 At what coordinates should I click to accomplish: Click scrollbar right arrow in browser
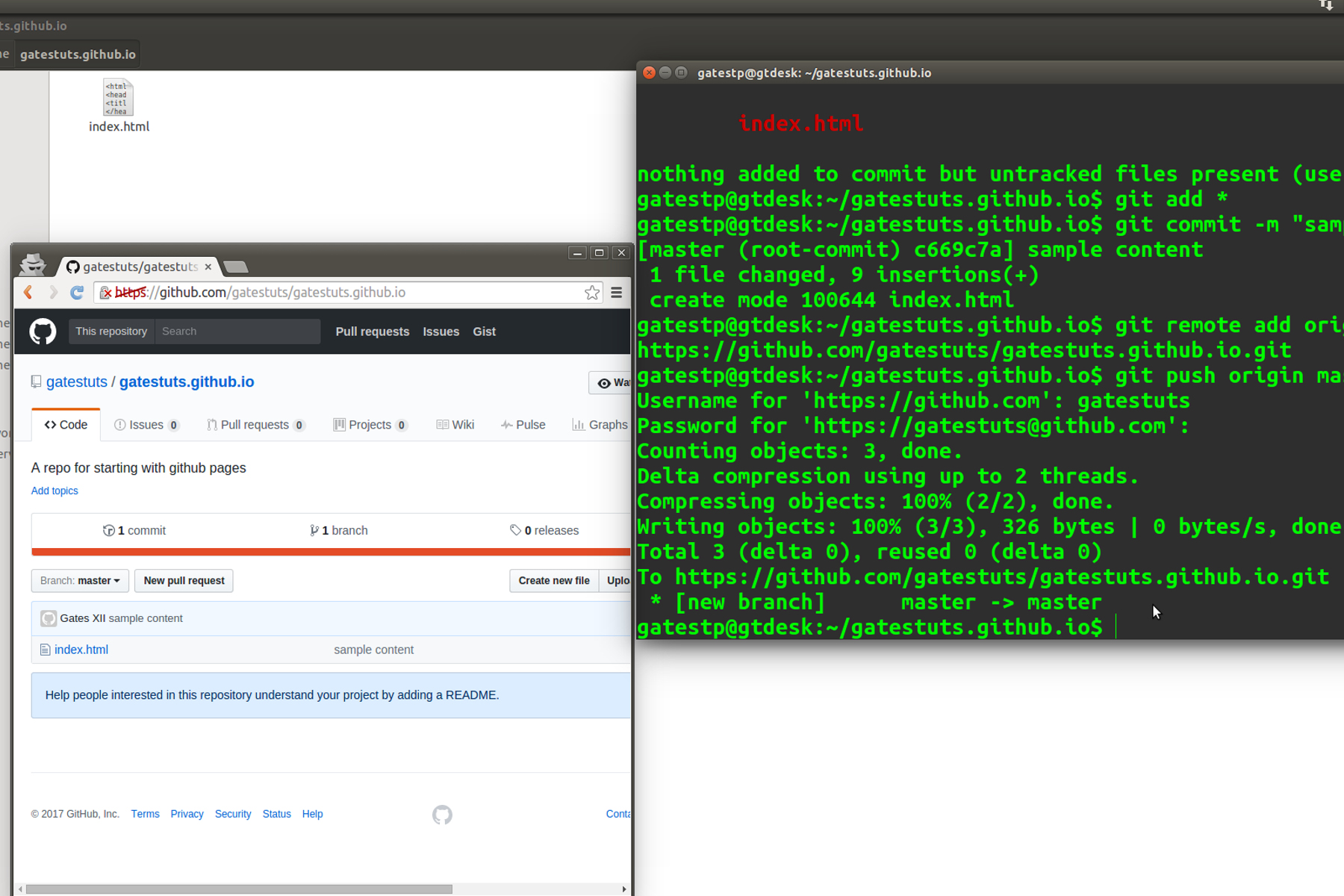[x=624, y=889]
